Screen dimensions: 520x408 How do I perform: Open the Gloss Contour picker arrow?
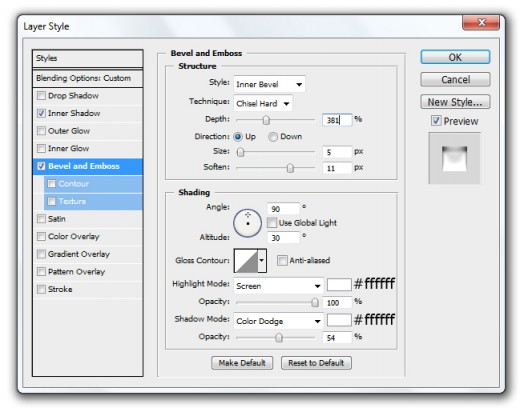[x=262, y=260]
